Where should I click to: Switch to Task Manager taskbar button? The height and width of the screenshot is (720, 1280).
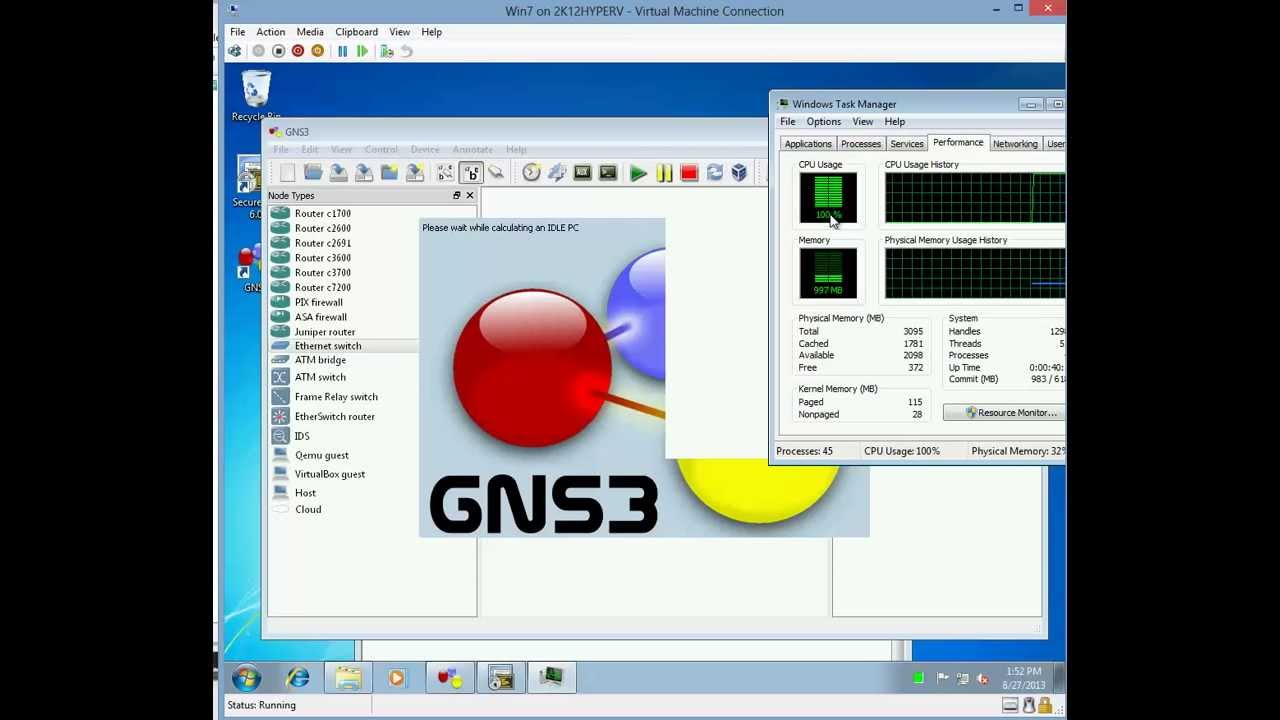[x=552, y=679]
